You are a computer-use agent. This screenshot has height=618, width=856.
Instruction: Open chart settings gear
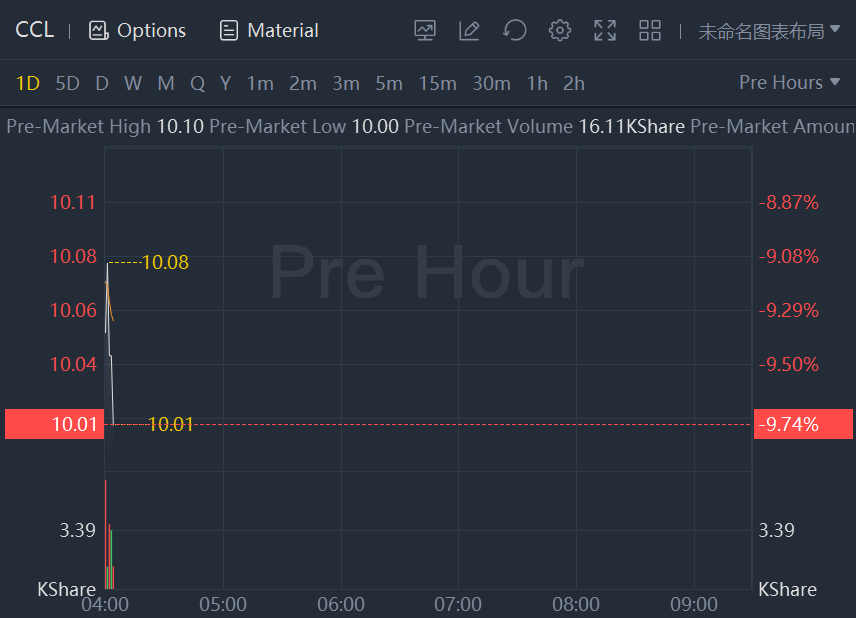pyautogui.click(x=560, y=31)
